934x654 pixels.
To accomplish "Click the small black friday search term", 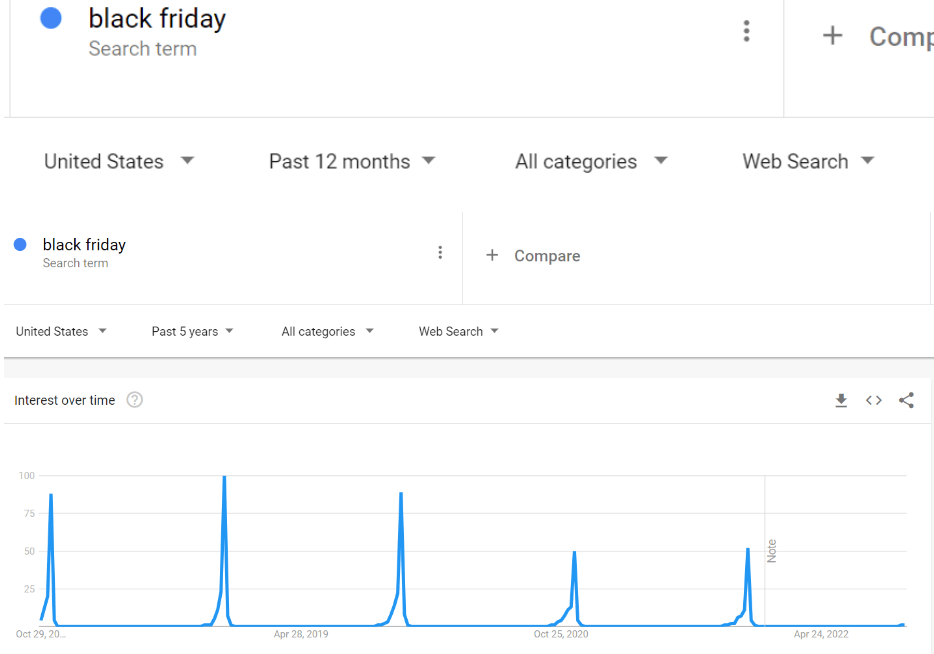I will coord(84,245).
